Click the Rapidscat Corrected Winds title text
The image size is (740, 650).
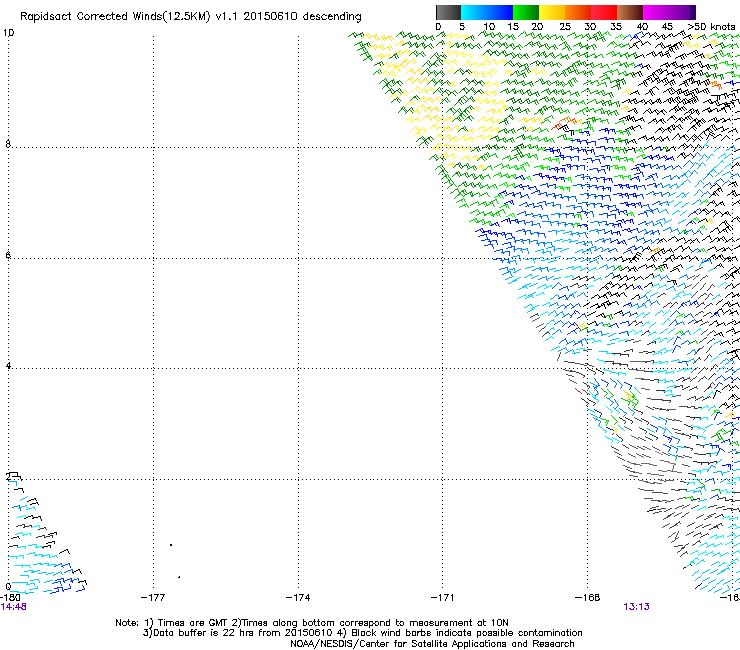tap(191, 17)
